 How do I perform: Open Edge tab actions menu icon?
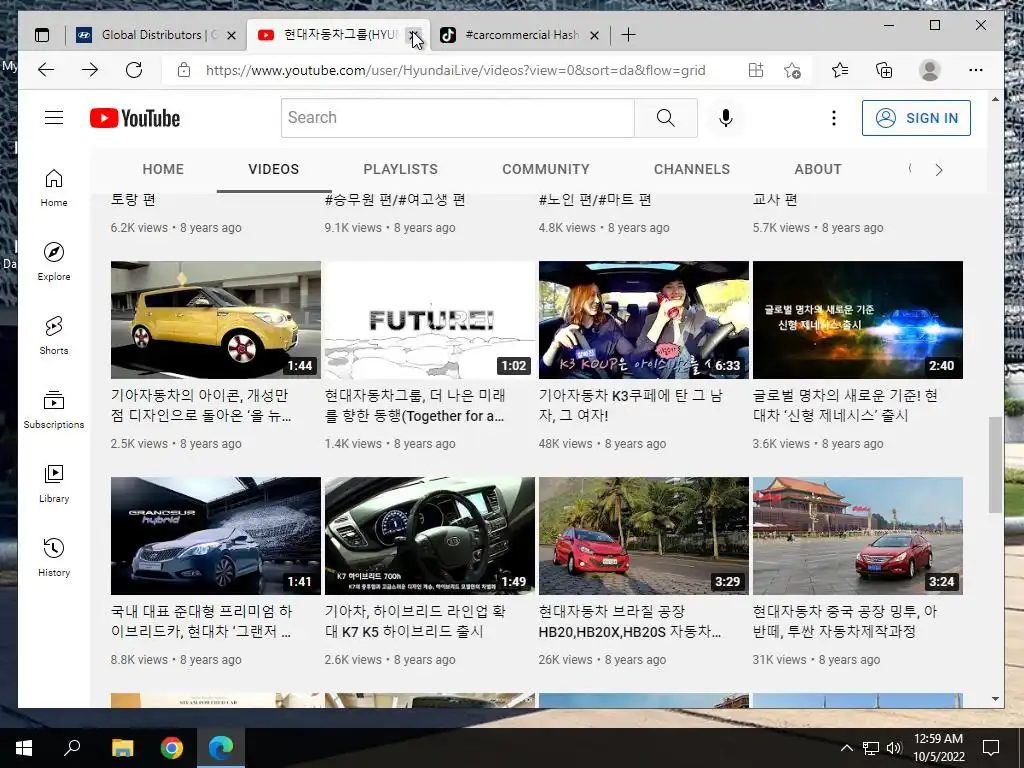tap(42, 35)
